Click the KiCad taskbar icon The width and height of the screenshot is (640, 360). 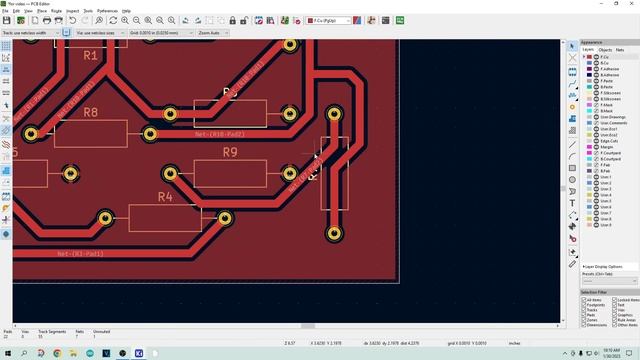139,353
